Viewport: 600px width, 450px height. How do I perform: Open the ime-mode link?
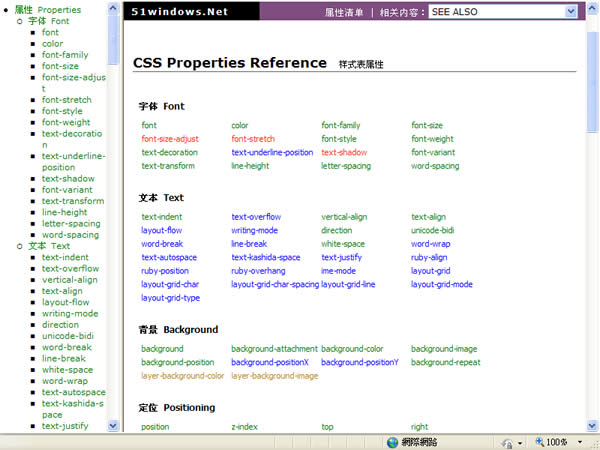coord(338,271)
